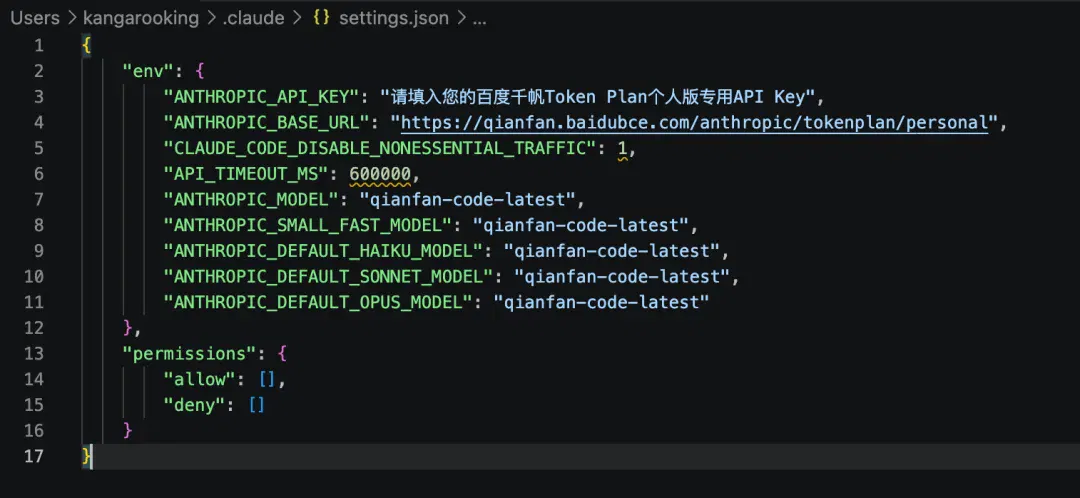Click the JSON braces file icon in breadcrumb
Image resolution: width=1080 pixels, height=498 pixels.
pos(321,19)
